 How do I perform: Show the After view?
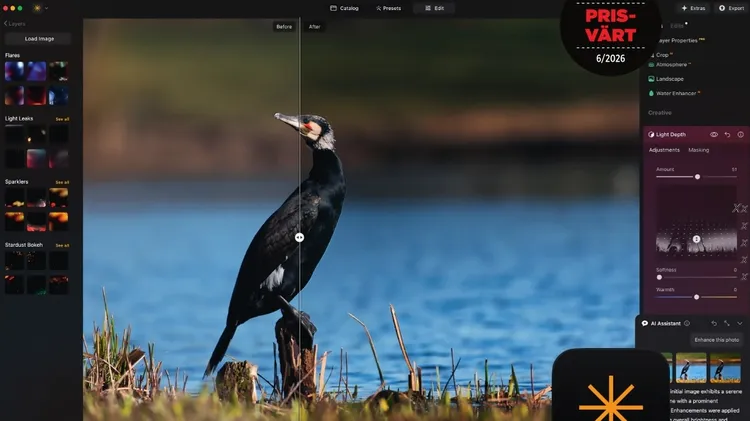pyautogui.click(x=314, y=27)
